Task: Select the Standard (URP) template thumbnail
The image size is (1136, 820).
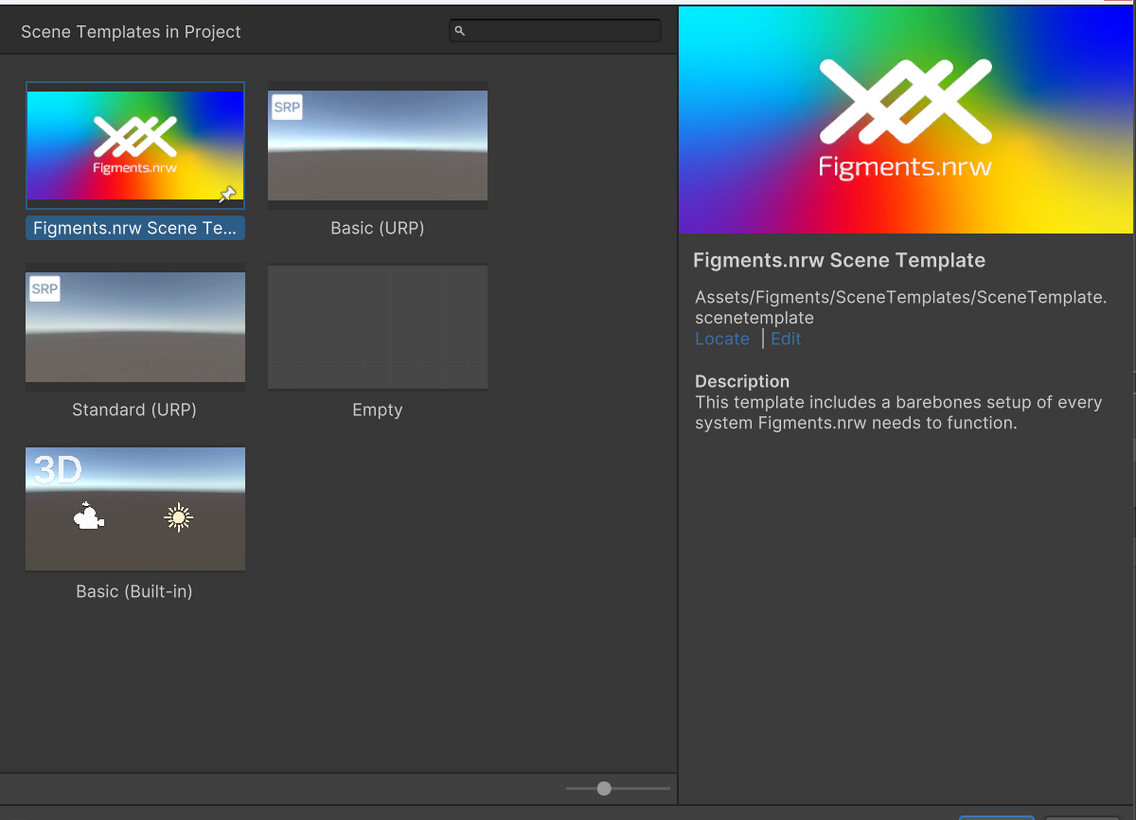Action: point(135,327)
